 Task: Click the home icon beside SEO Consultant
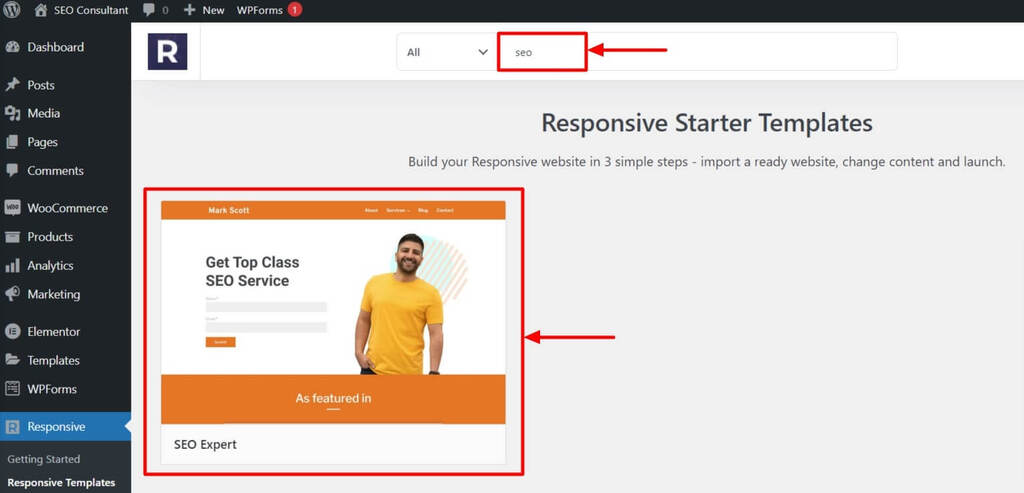pos(40,10)
